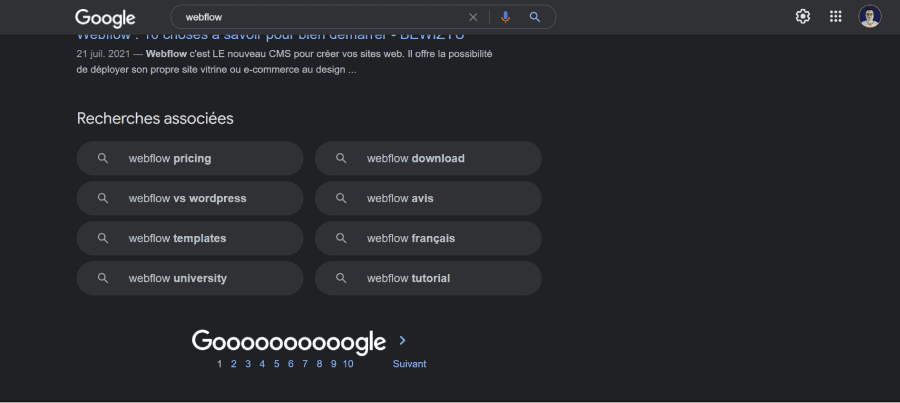900x403 pixels.
Task: Click search icon beside webflow download
Action: (341, 158)
